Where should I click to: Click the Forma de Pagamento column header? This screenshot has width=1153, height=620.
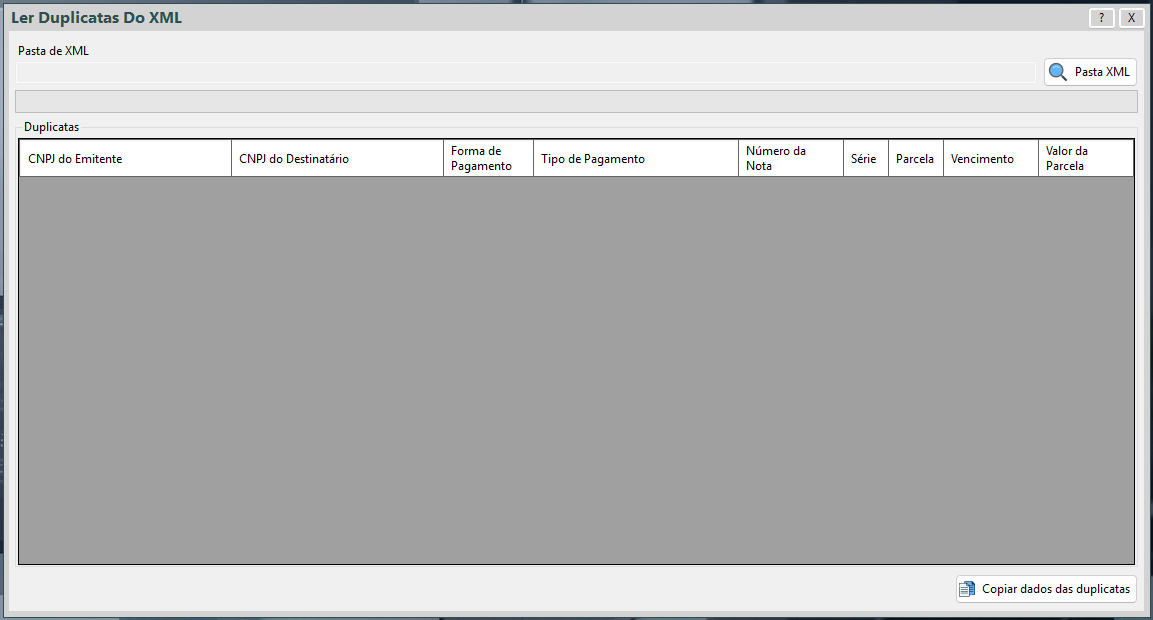click(488, 159)
